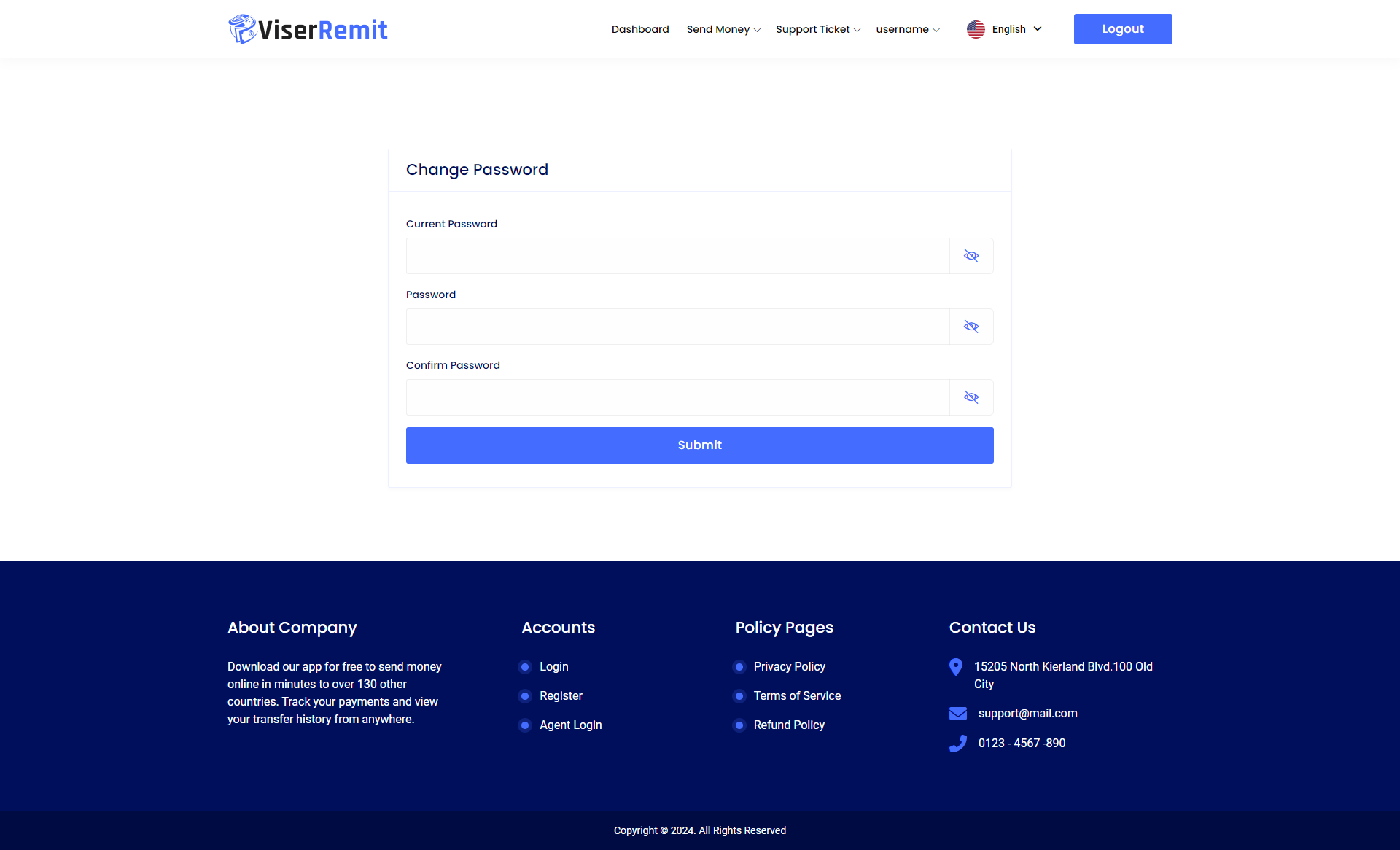
Task: Toggle visibility of Current Password field
Action: [x=971, y=256]
